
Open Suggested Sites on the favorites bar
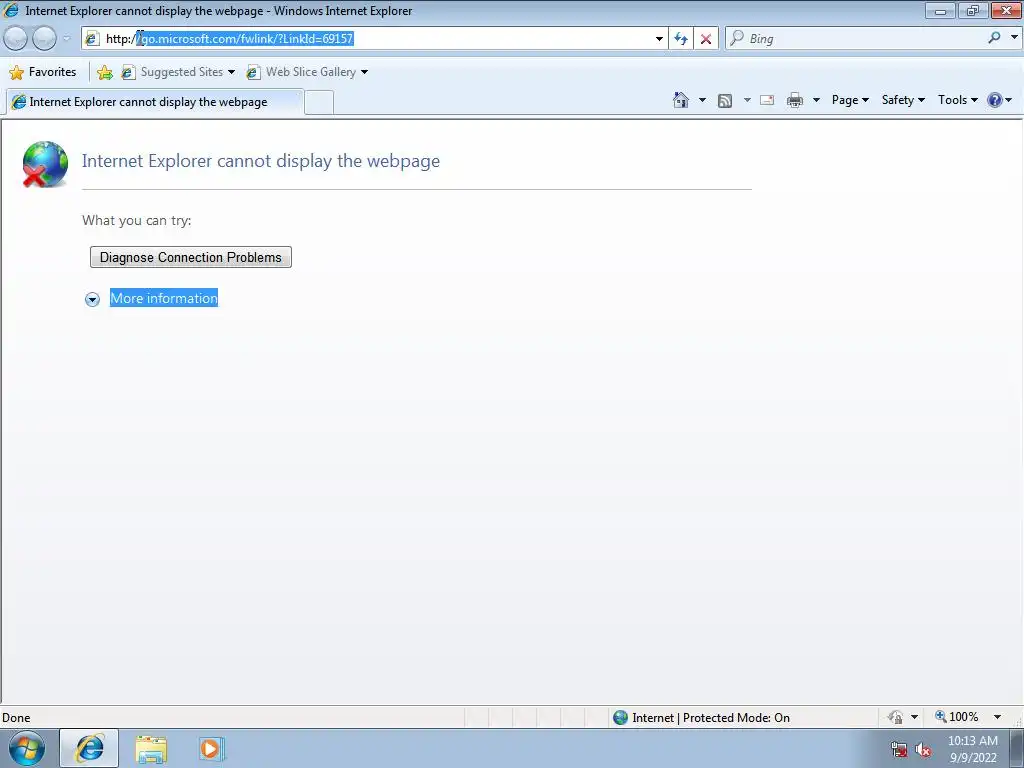click(x=178, y=72)
